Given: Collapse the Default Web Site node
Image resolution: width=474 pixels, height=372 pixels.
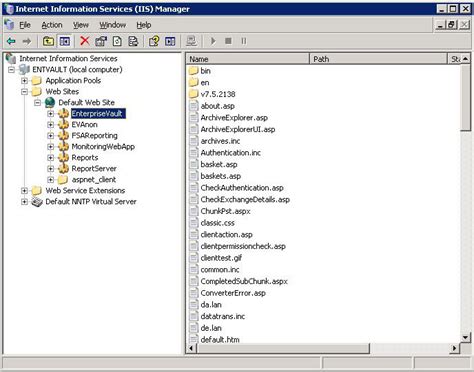Looking at the screenshot, I should click(x=37, y=103).
